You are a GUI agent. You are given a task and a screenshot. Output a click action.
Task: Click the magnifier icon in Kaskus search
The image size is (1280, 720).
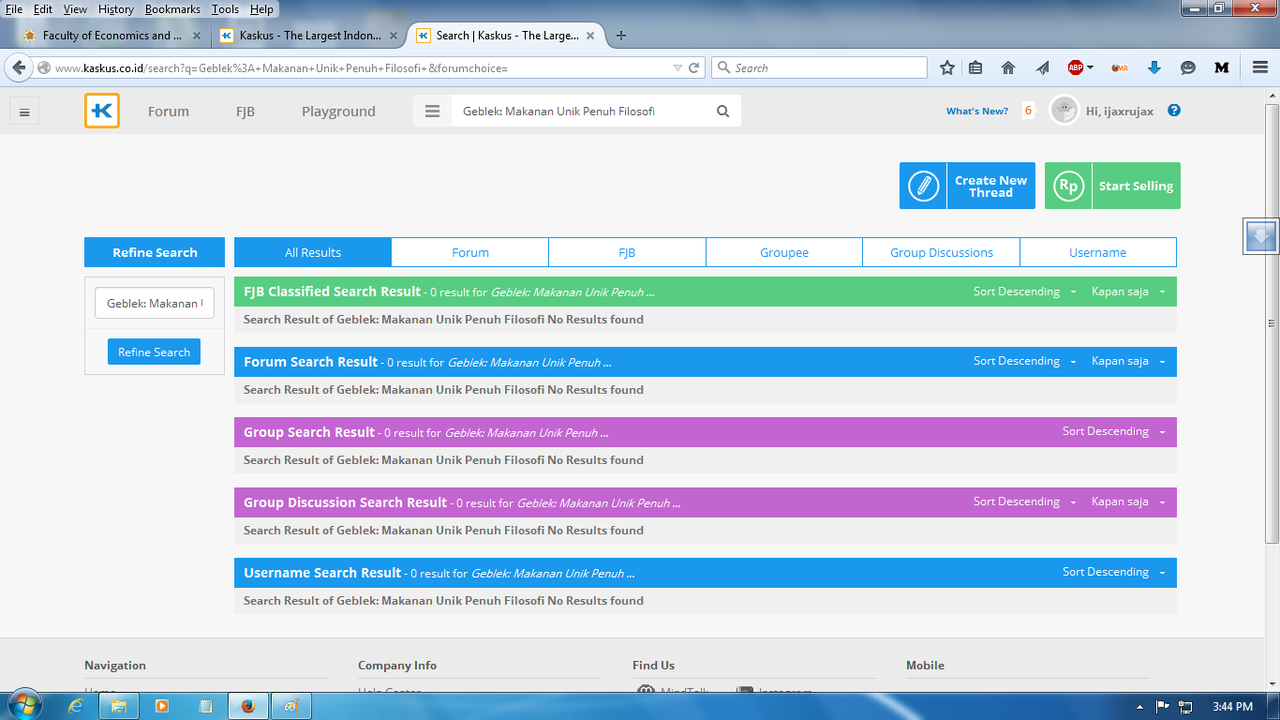[723, 111]
